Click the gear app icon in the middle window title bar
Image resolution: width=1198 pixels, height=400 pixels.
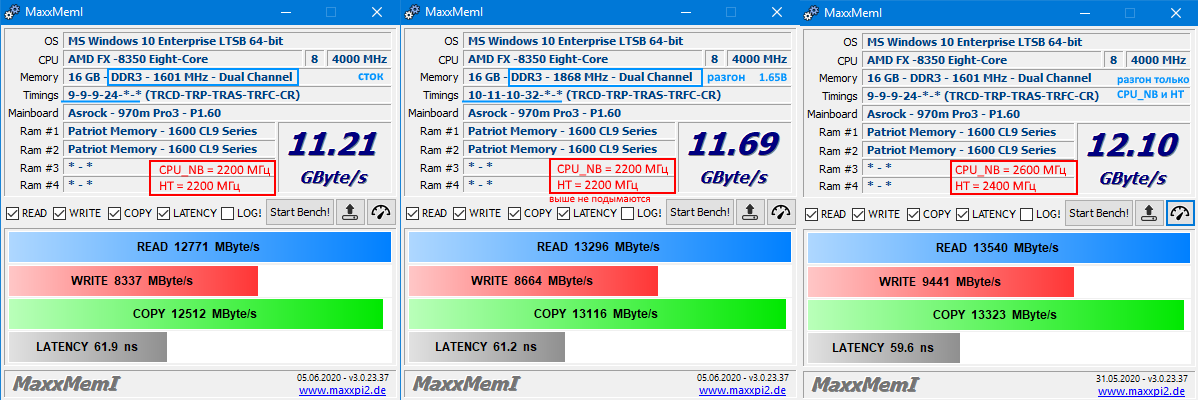click(412, 11)
